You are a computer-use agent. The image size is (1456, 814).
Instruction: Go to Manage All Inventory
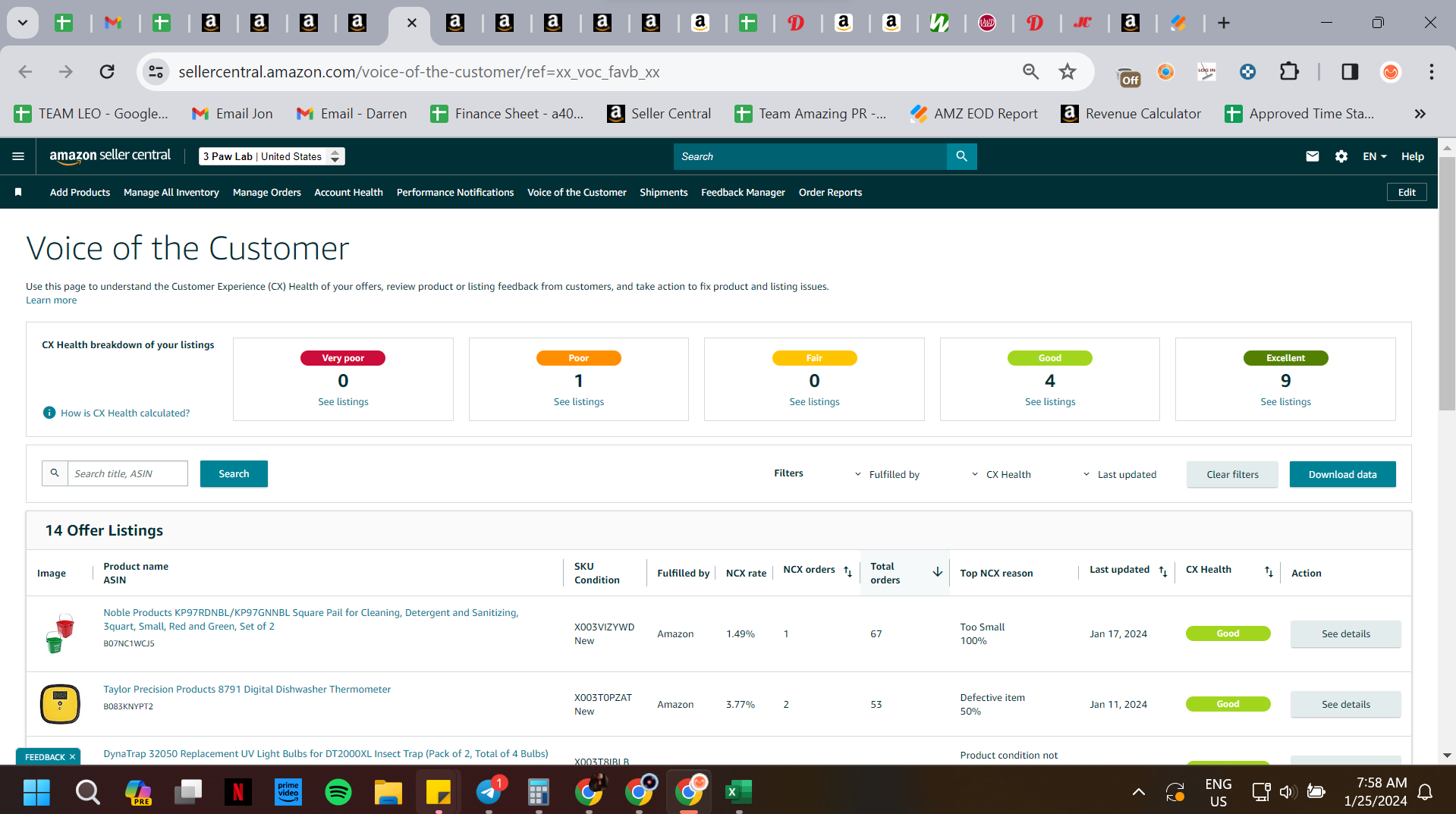pyautogui.click(x=171, y=192)
